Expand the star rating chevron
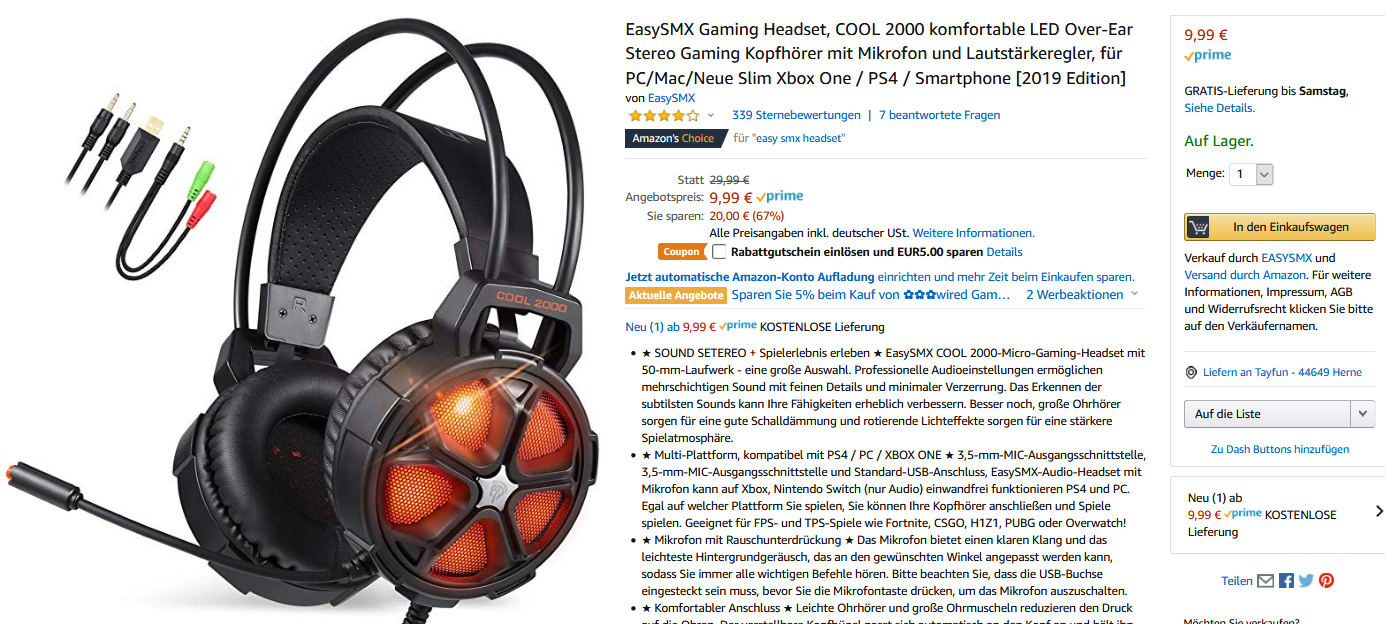The height and width of the screenshot is (624, 1385). [x=711, y=116]
